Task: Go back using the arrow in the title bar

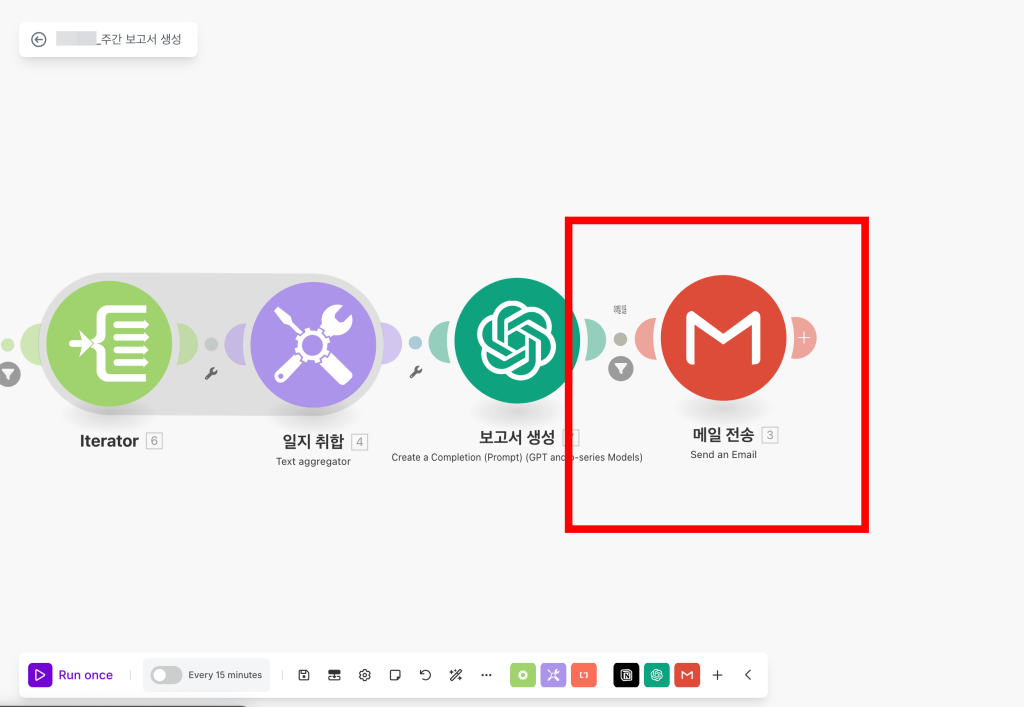Action: pyautogui.click(x=38, y=39)
